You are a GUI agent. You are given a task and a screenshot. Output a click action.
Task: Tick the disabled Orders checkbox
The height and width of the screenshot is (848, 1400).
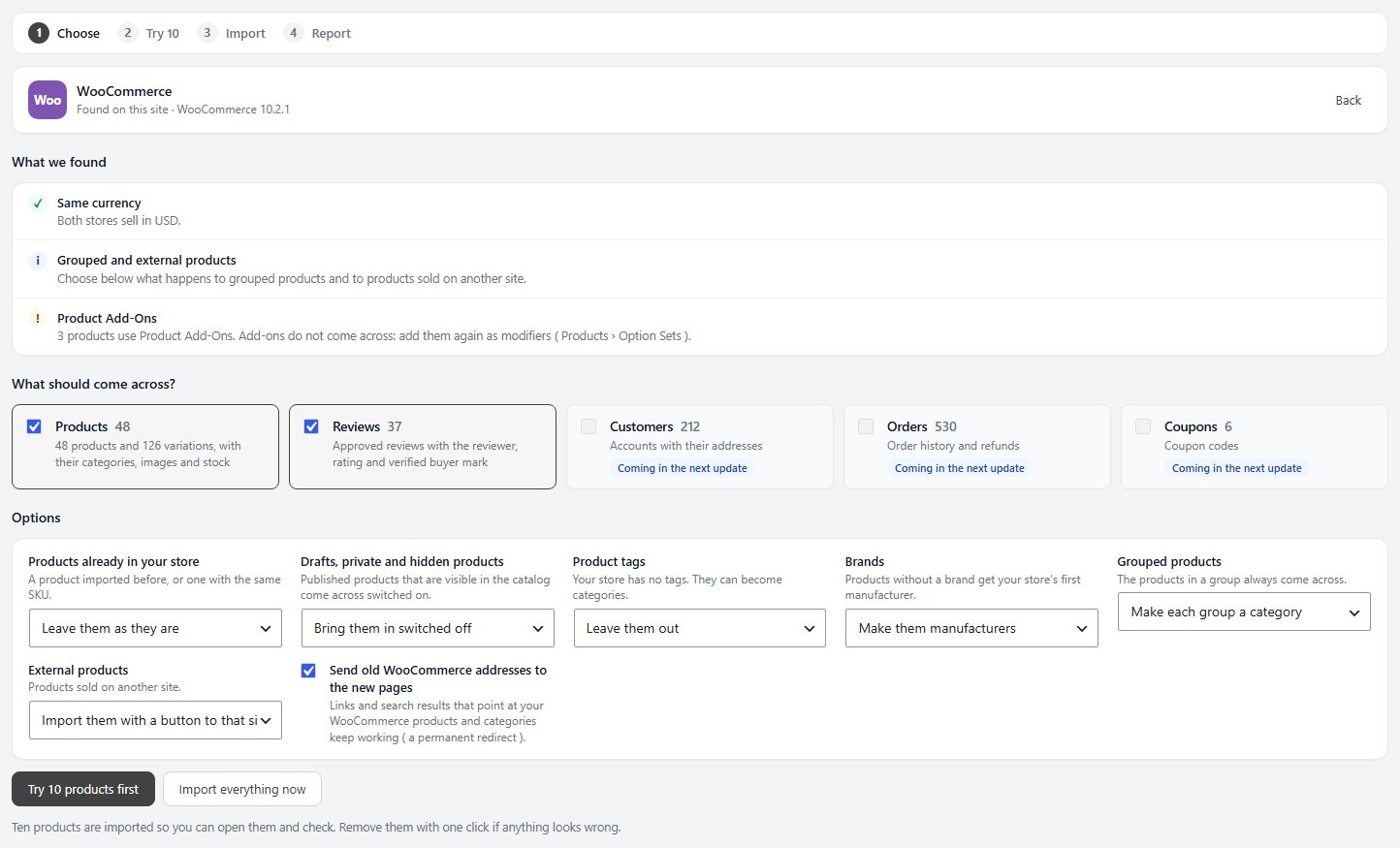[866, 426]
